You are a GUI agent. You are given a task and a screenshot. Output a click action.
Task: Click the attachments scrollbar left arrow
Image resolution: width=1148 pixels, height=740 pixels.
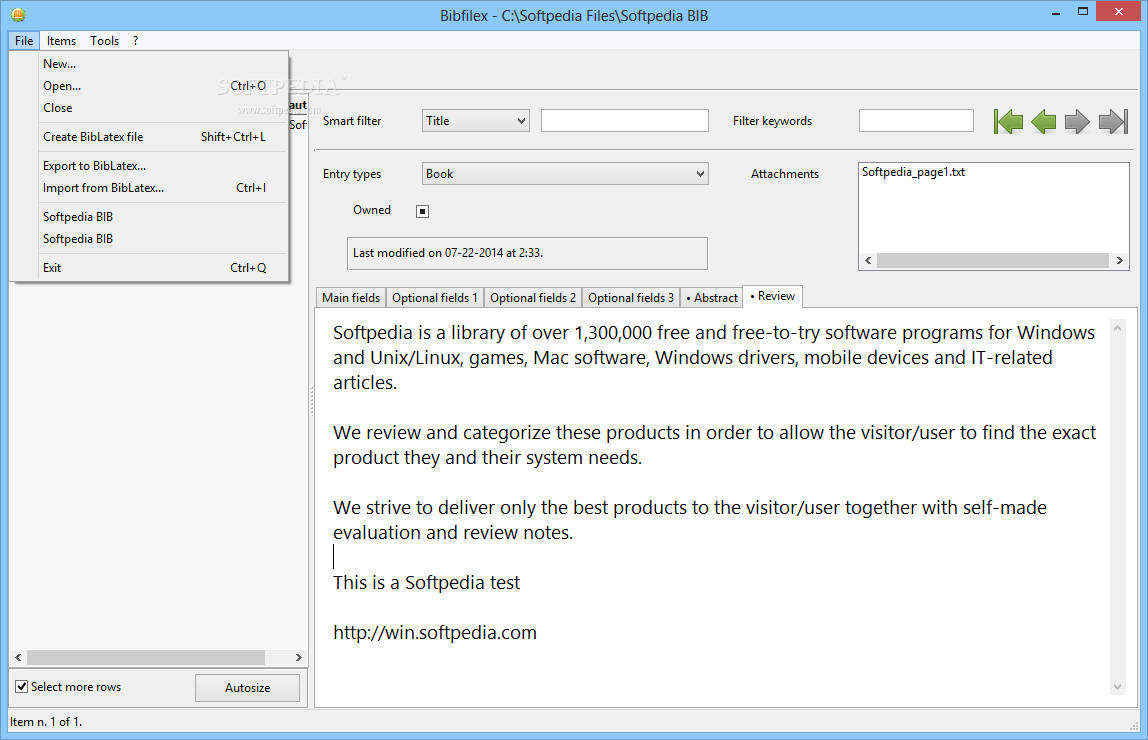pos(868,261)
